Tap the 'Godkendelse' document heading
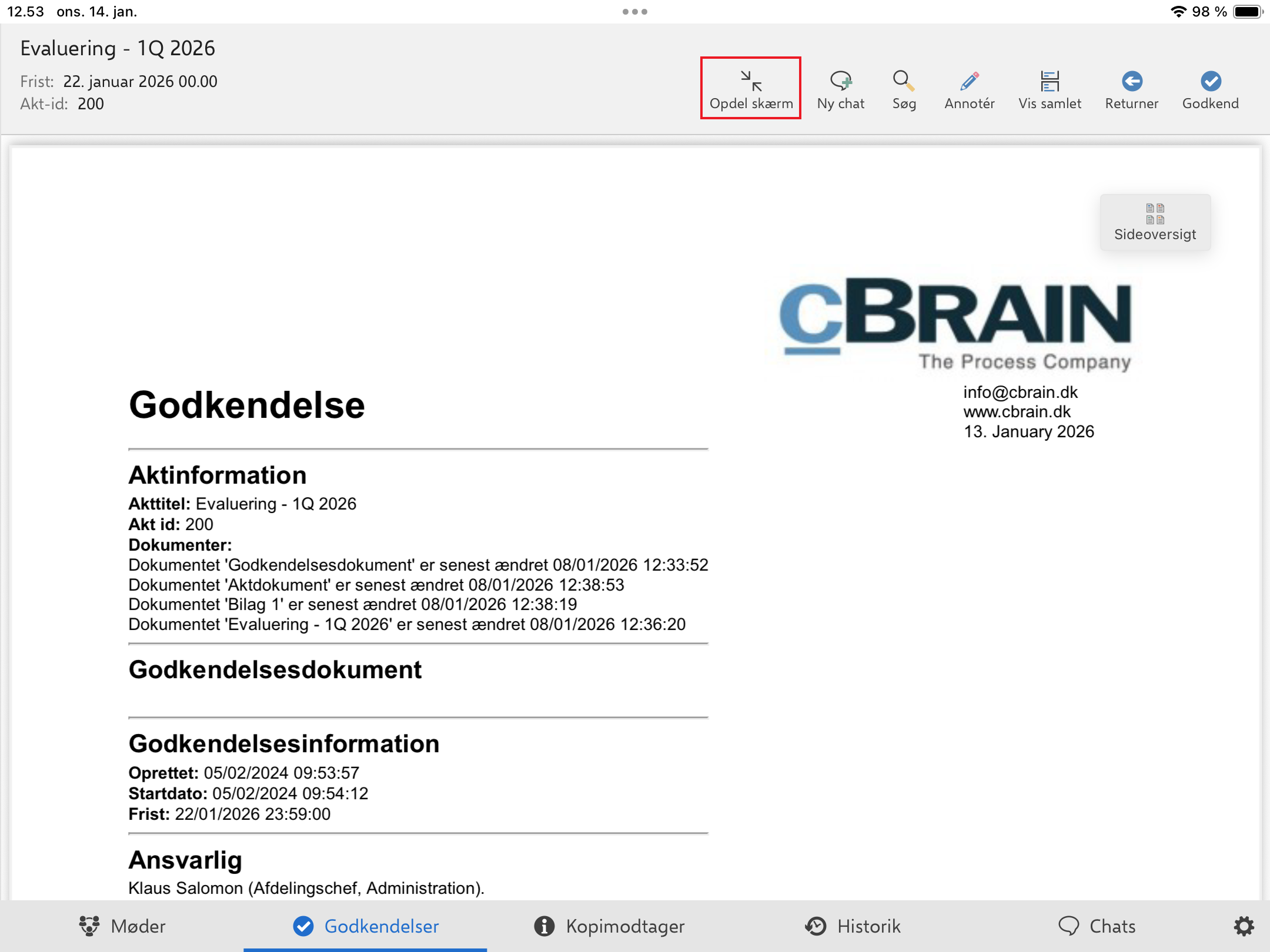Screen dimensions: 1270x952 [x=247, y=405]
